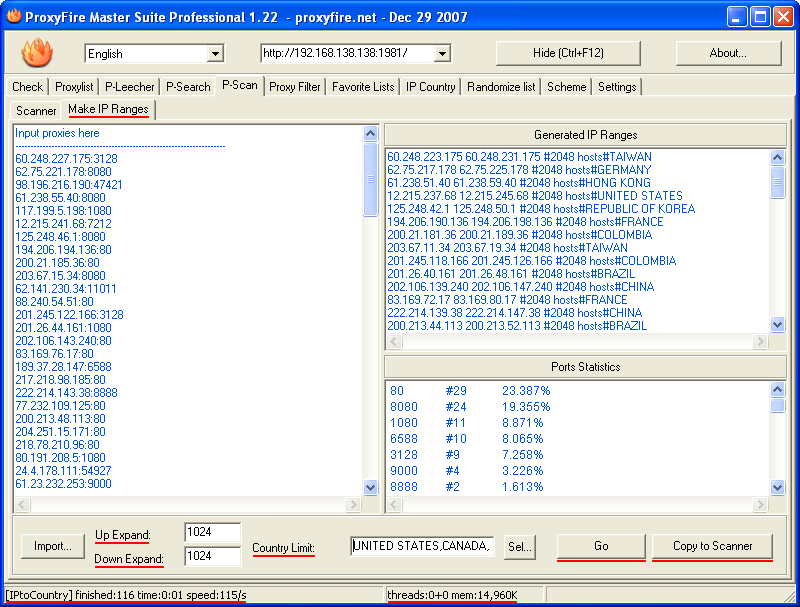Open the Favorite Lists tab
Screen dimensions: 800x607
363,87
